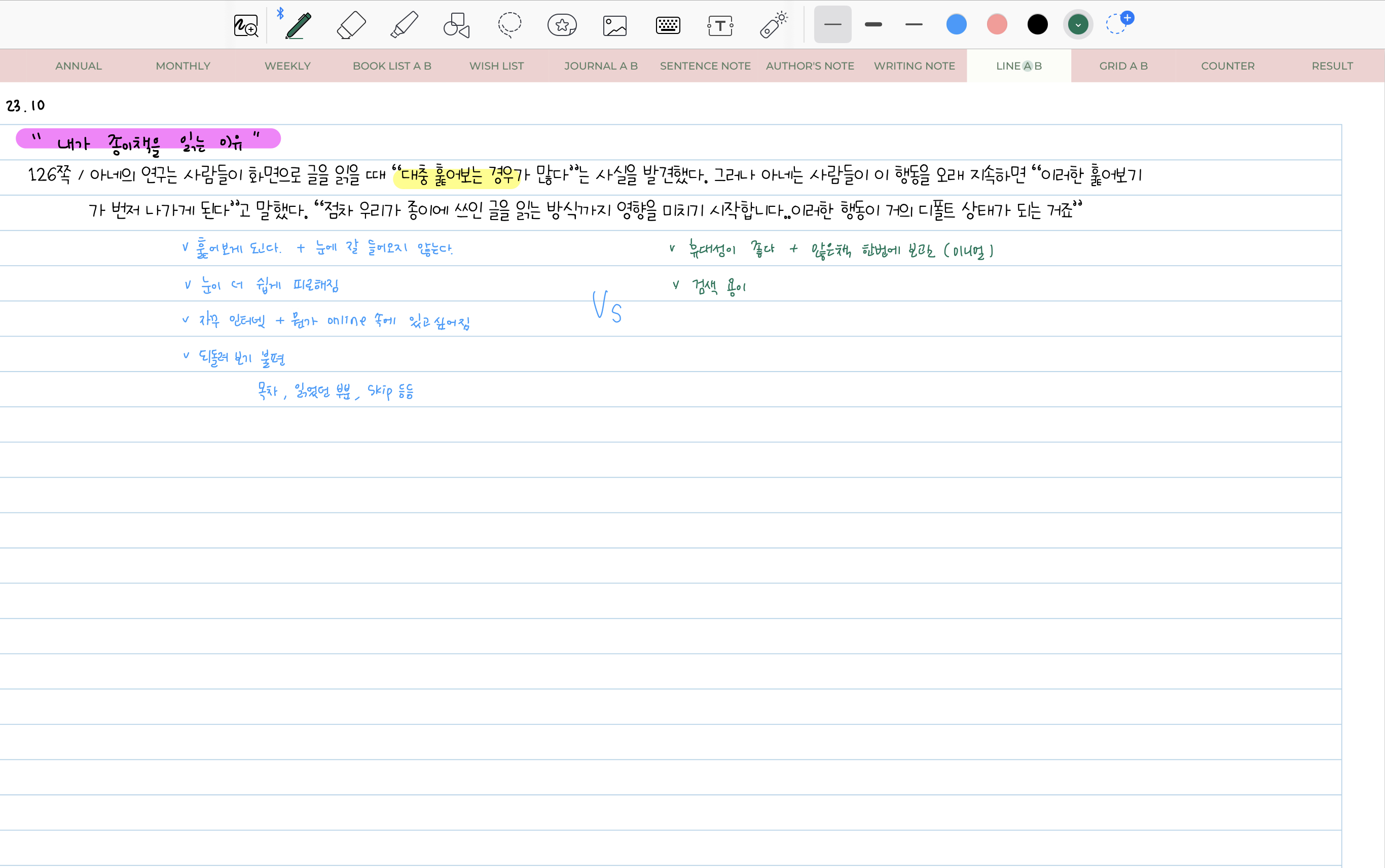This screenshot has width=1385, height=868.
Task: Activate the Text box tool
Action: coord(720,25)
